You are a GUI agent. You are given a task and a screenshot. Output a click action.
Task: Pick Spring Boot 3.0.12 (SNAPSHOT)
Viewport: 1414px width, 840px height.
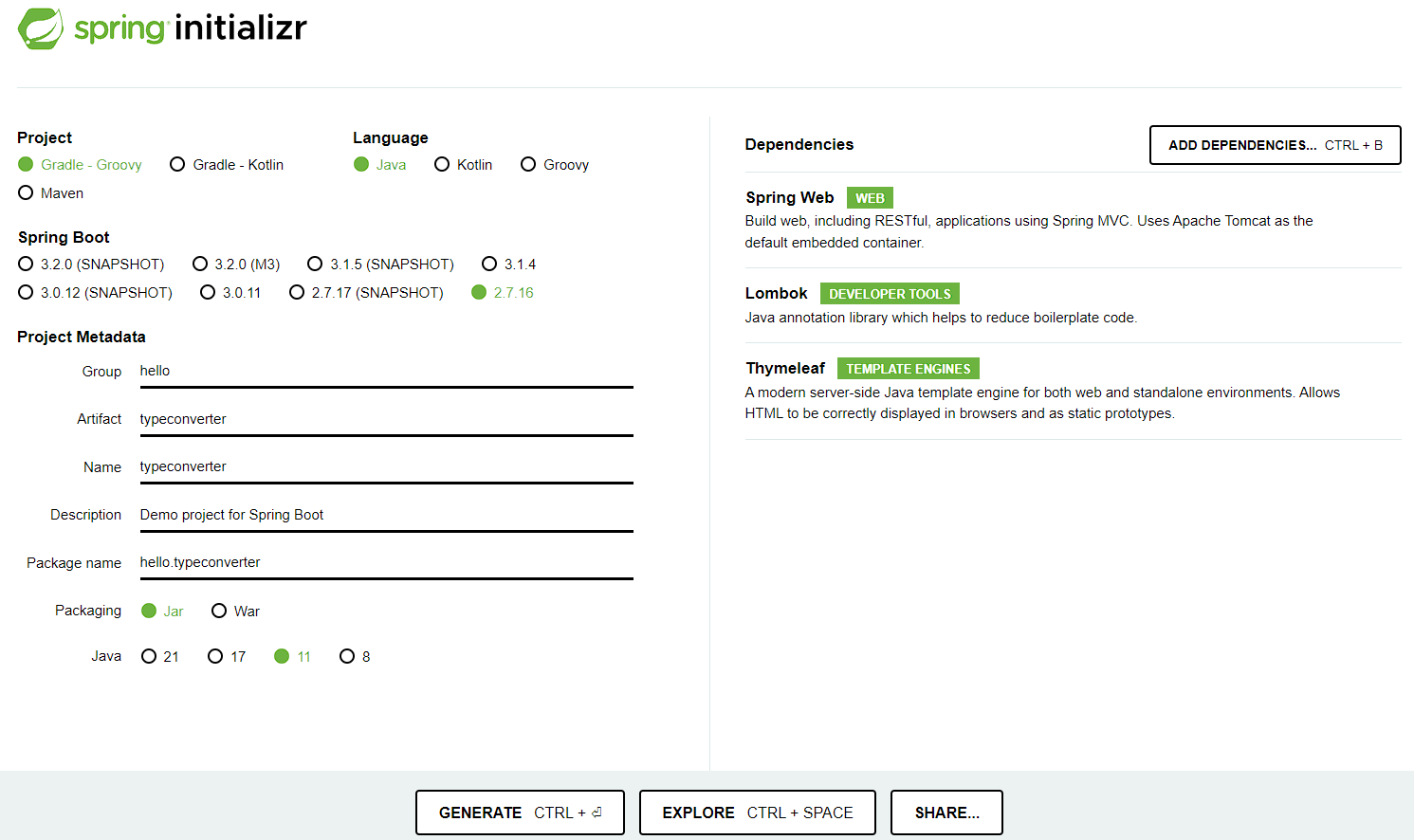click(x=95, y=293)
